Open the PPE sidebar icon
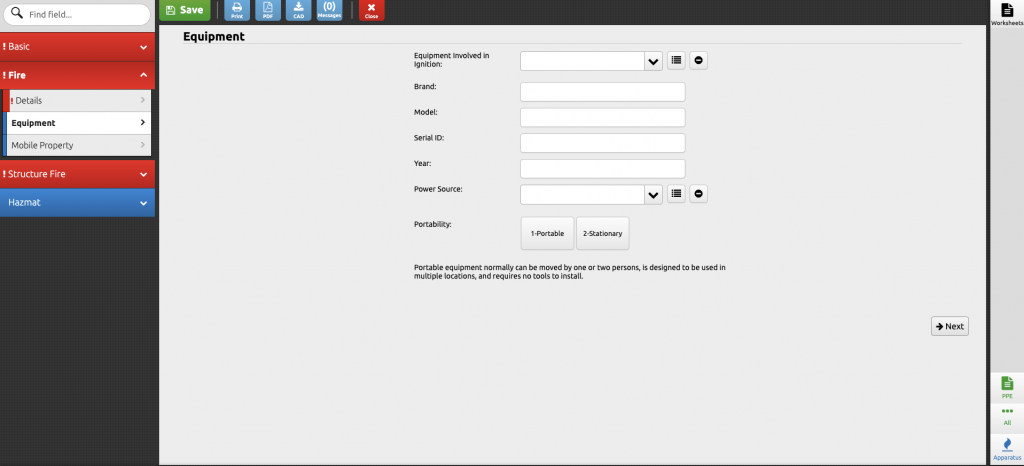 (x=1006, y=387)
